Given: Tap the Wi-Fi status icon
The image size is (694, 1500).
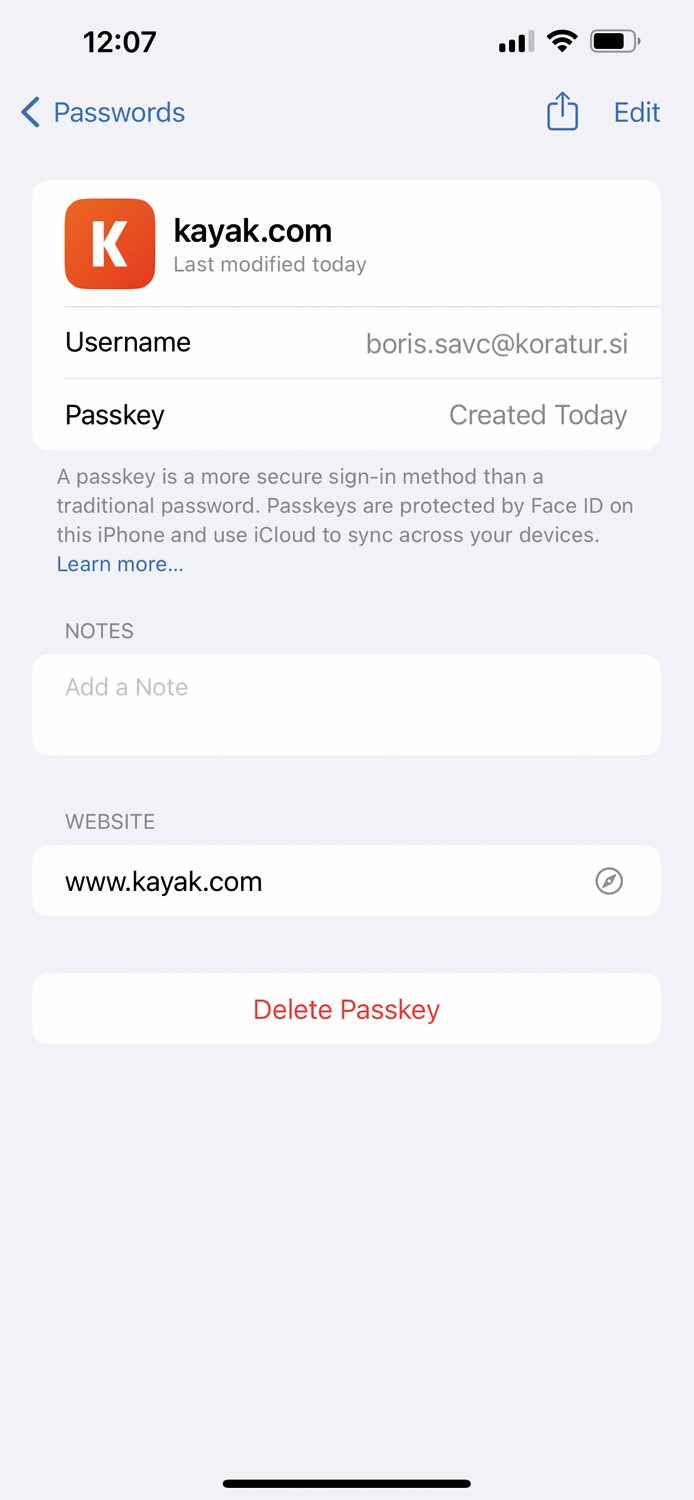Looking at the screenshot, I should [x=563, y=42].
